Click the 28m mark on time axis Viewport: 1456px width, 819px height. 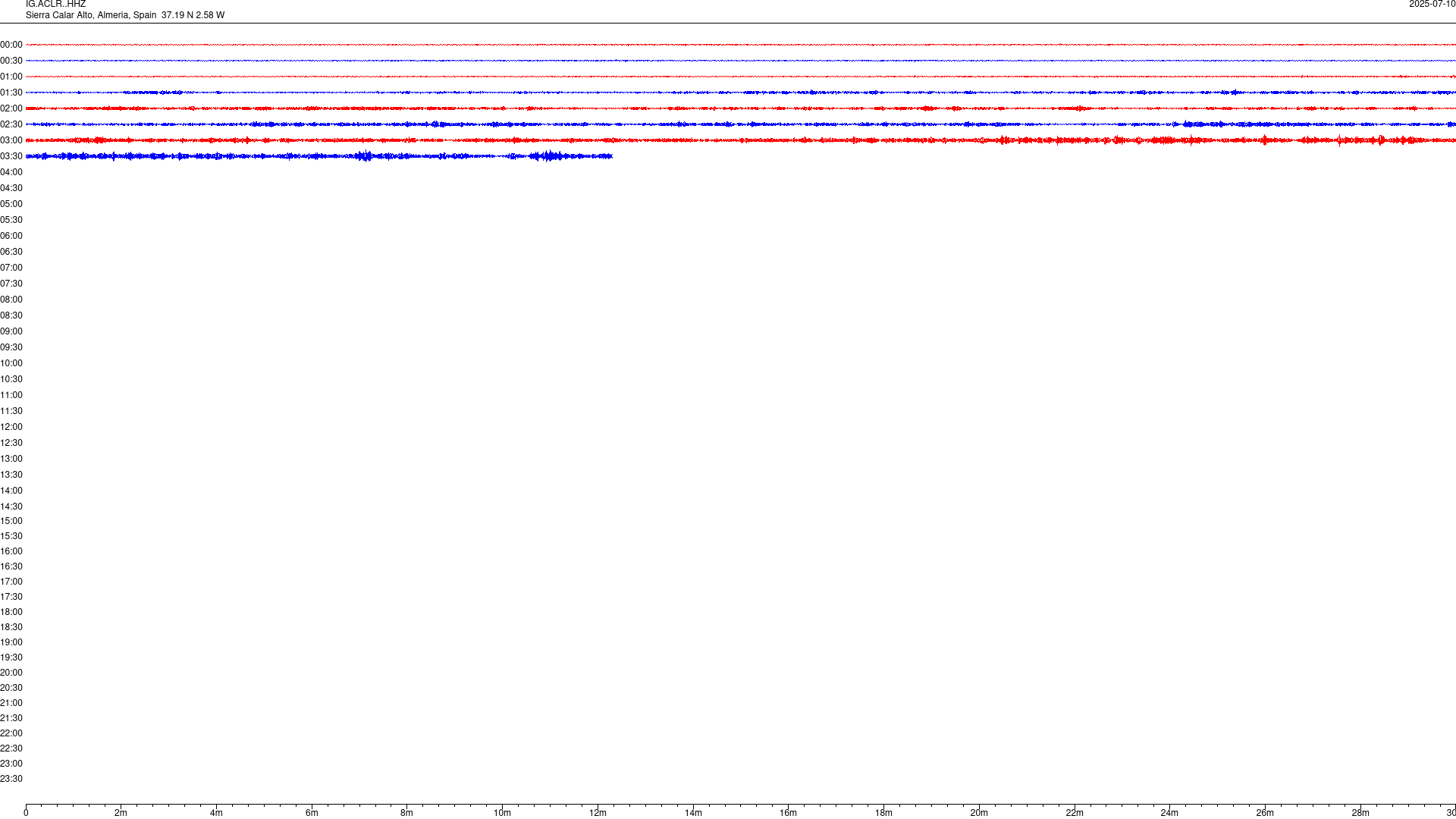point(1360,813)
